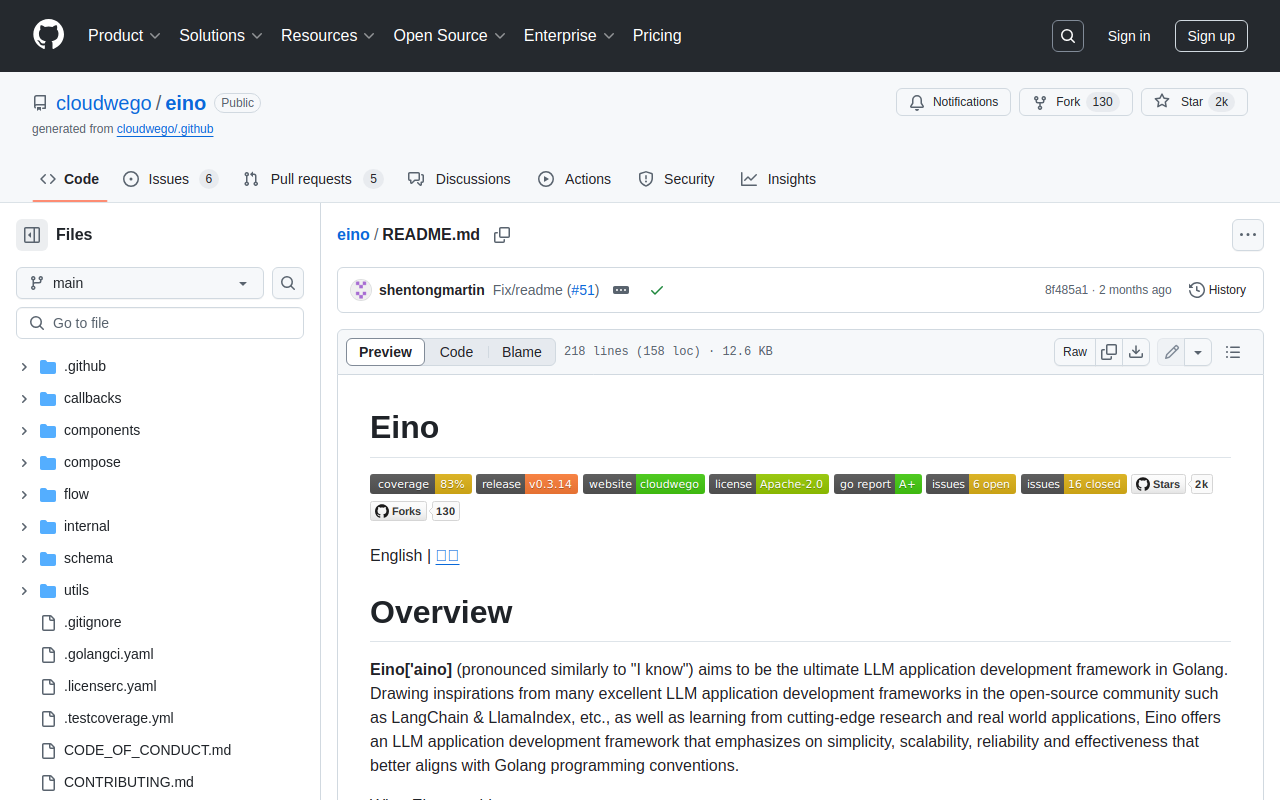Fork the repository button
This screenshot has height=800, width=1280.
point(1076,102)
